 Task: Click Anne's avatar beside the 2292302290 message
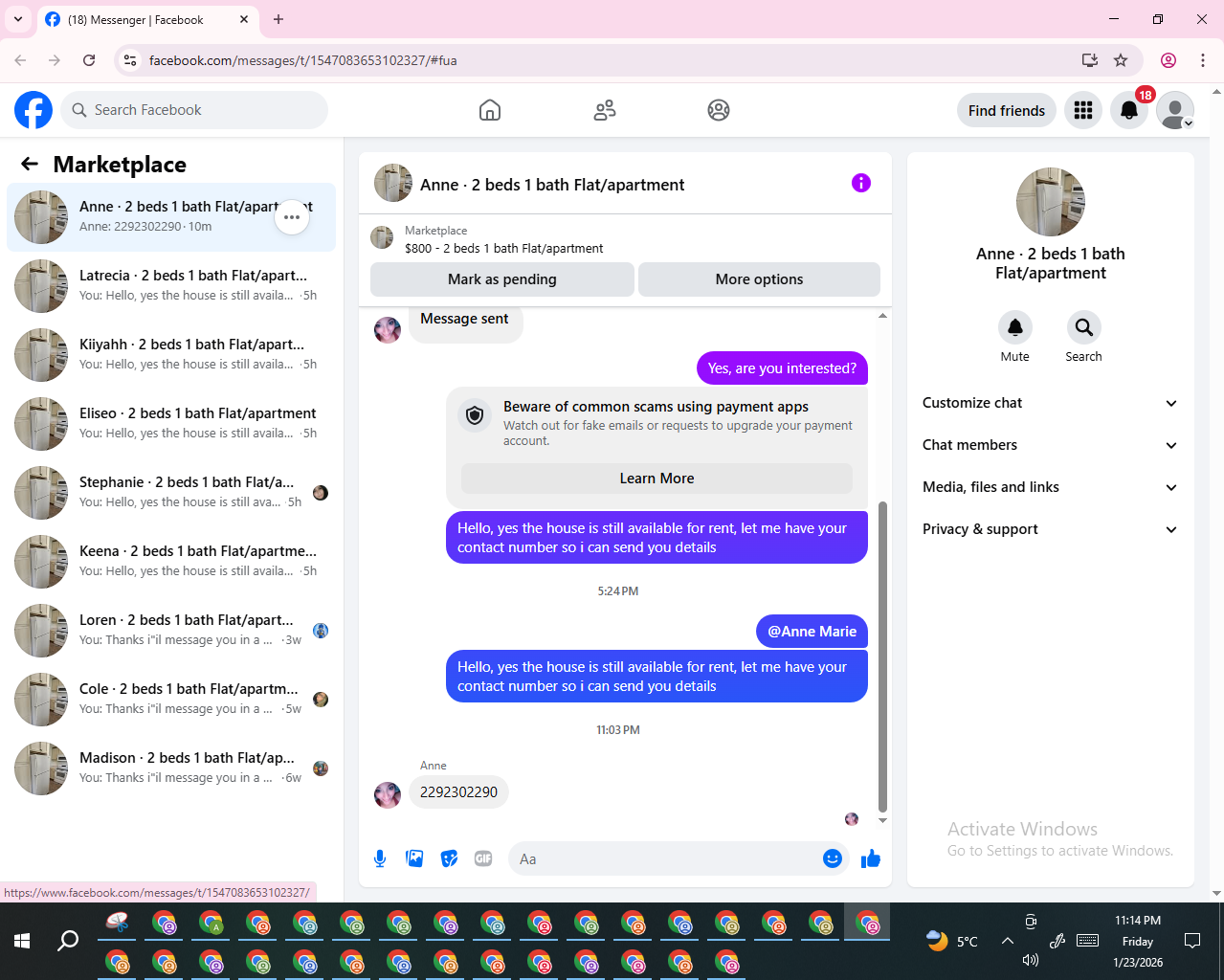[388, 794]
